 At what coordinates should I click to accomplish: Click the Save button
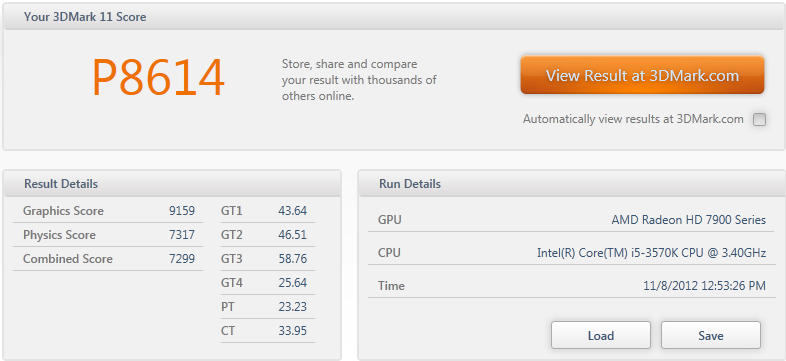pyautogui.click(x=711, y=335)
